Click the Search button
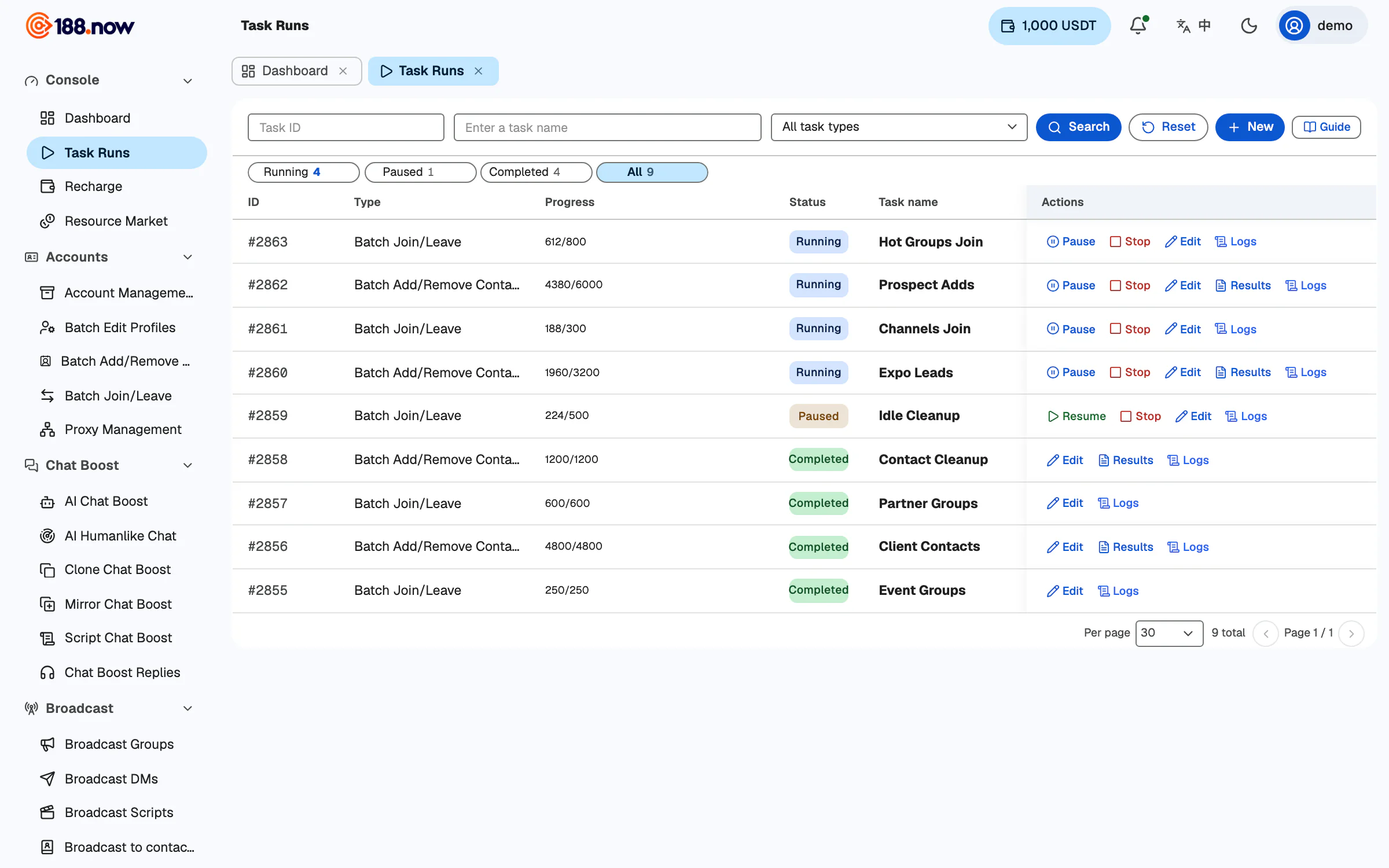 point(1078,127)
